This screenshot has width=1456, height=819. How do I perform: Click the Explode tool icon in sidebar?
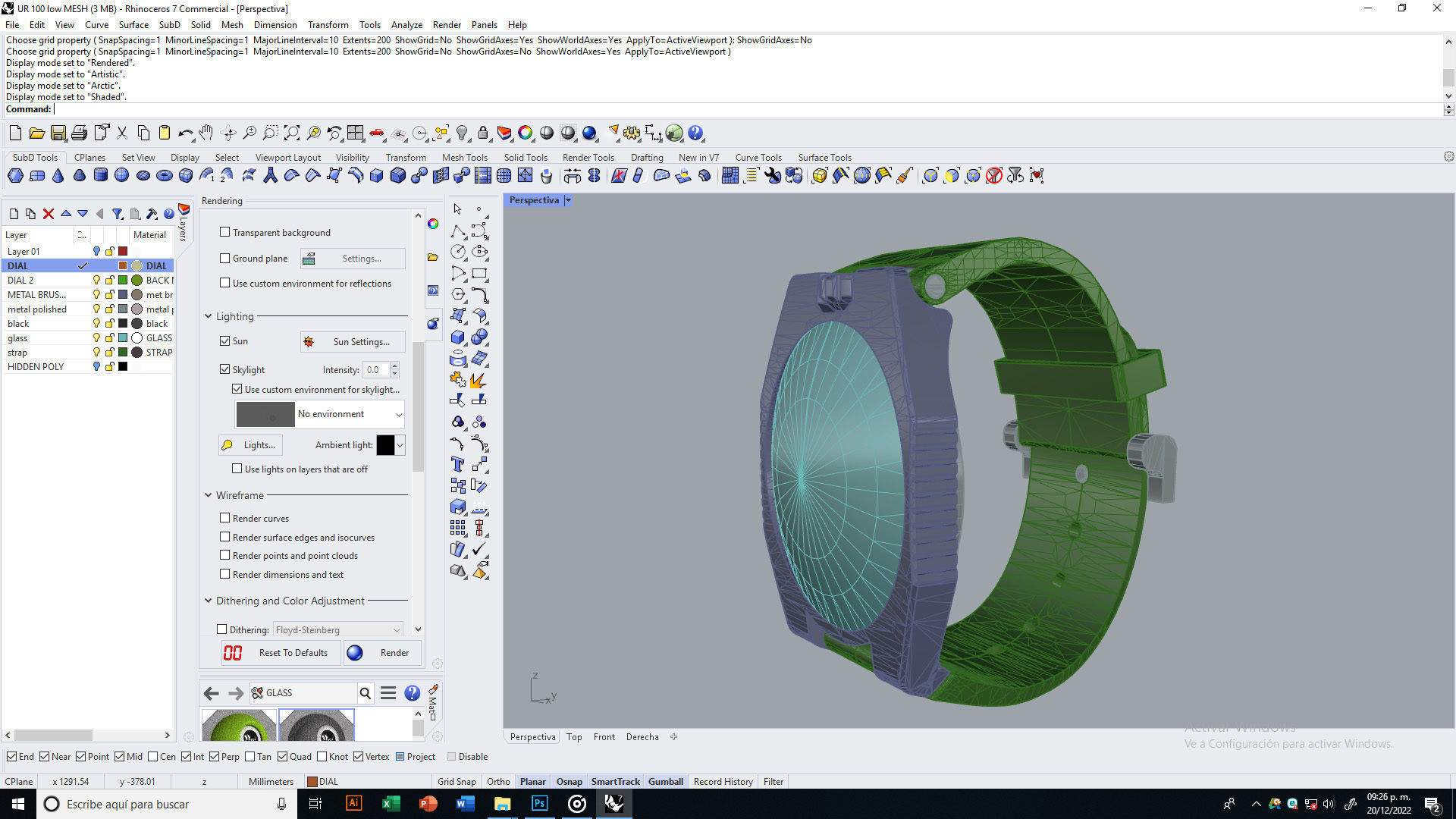(479, 379)
